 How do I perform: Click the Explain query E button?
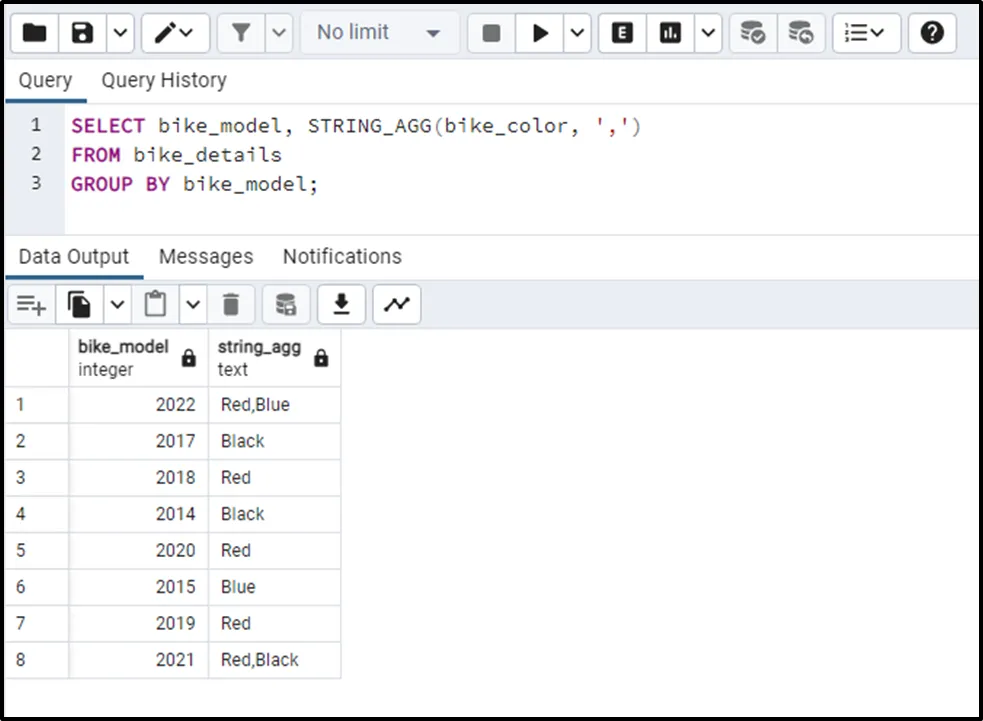click(x=622, y=33)
